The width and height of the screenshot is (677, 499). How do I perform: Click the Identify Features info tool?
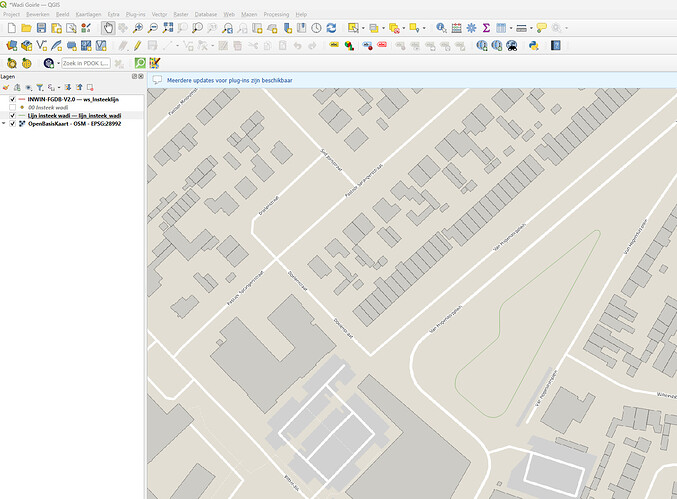click(x=441, y=28)
